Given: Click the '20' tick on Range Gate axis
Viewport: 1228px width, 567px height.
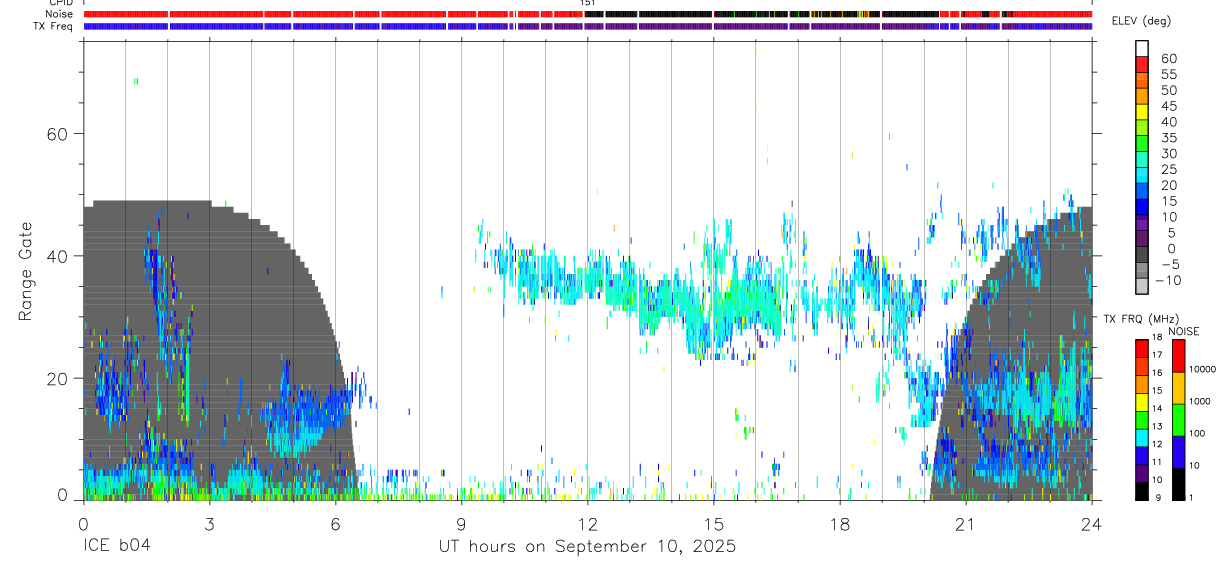Looking at the screenshot, I should click(x=58, y=378).
